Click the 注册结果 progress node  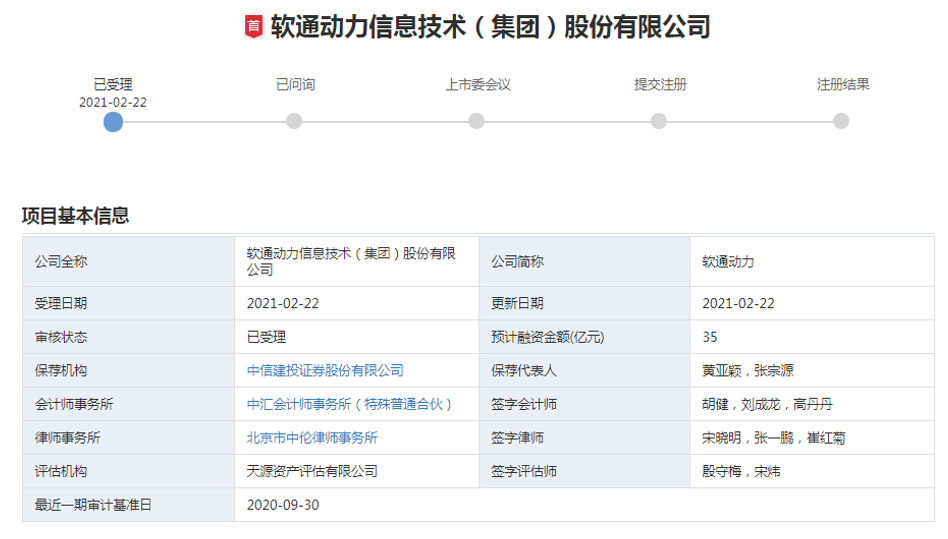point(841,121)
